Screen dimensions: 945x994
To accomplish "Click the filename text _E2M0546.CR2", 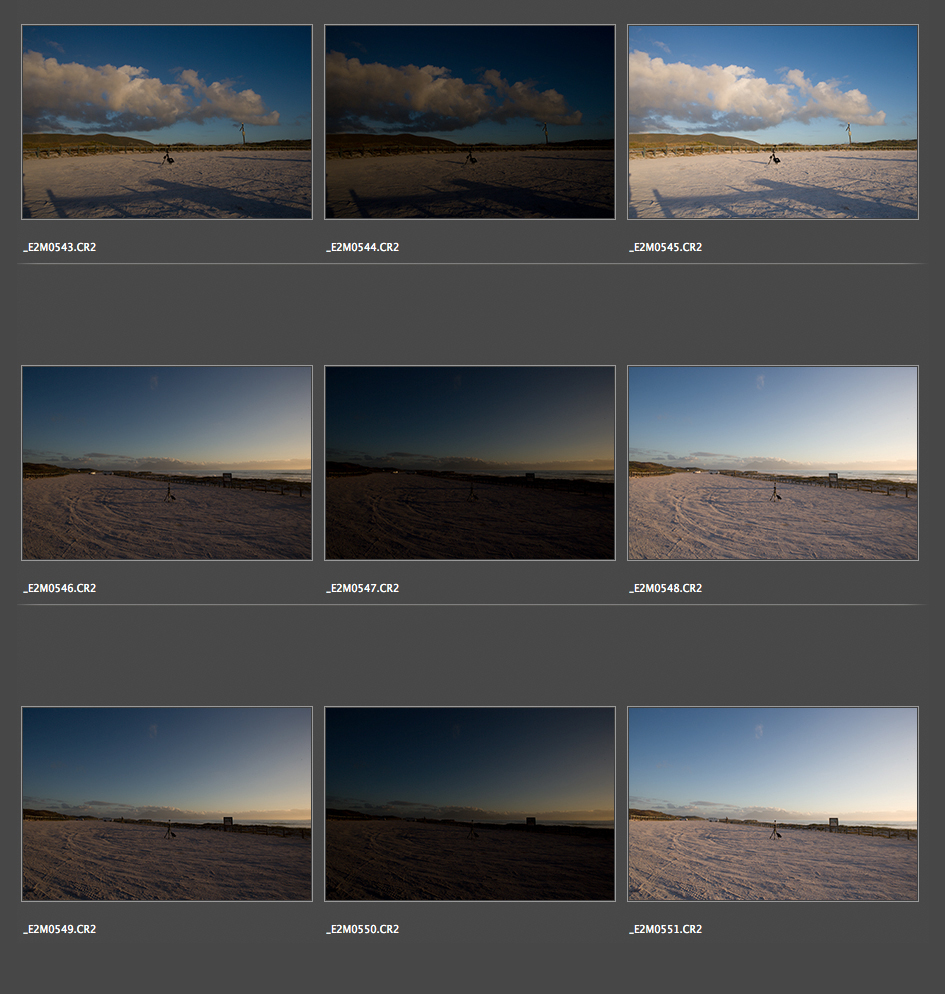I will [x=59, y=588].
